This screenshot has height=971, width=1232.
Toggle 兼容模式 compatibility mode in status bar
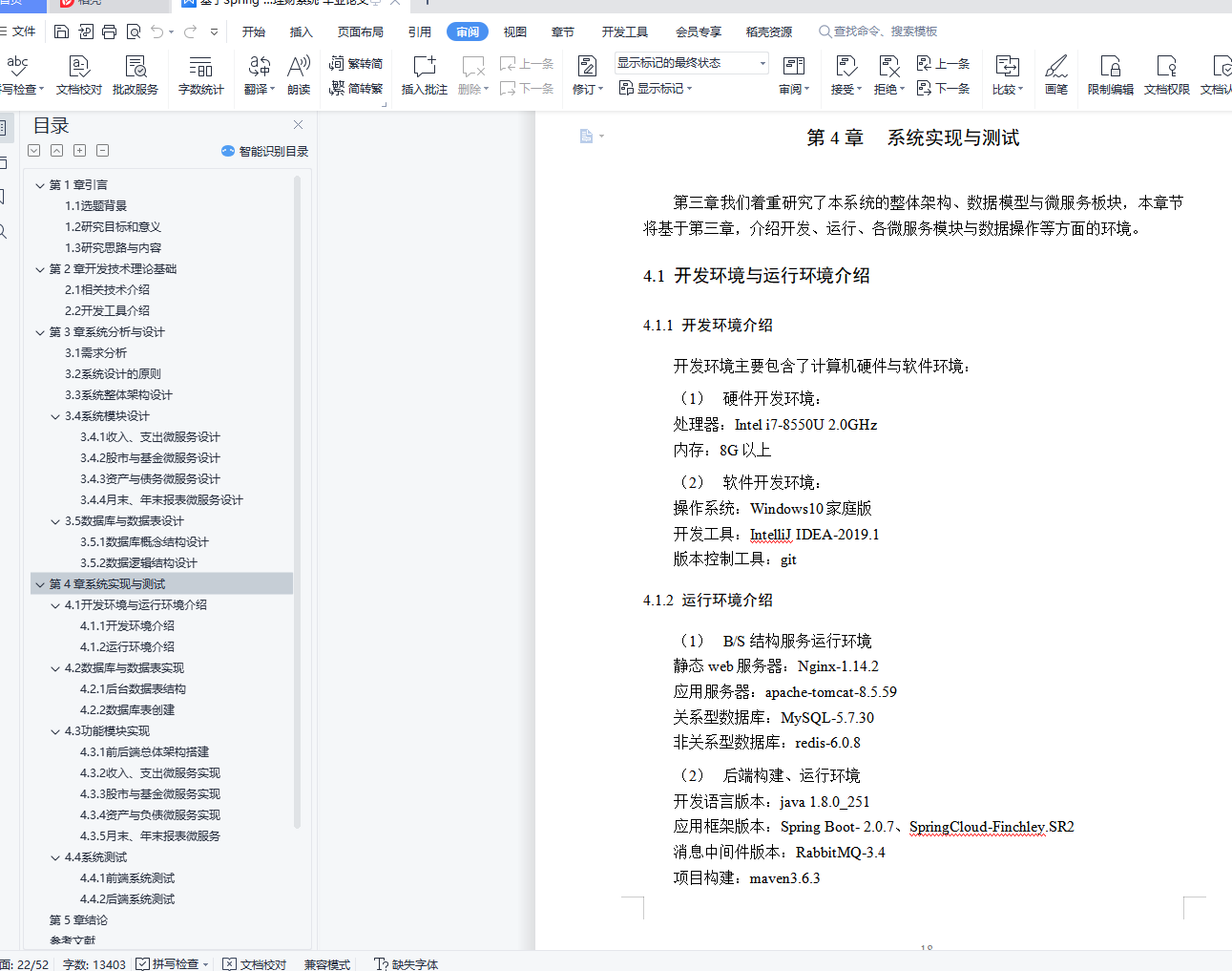pos(327,964)
